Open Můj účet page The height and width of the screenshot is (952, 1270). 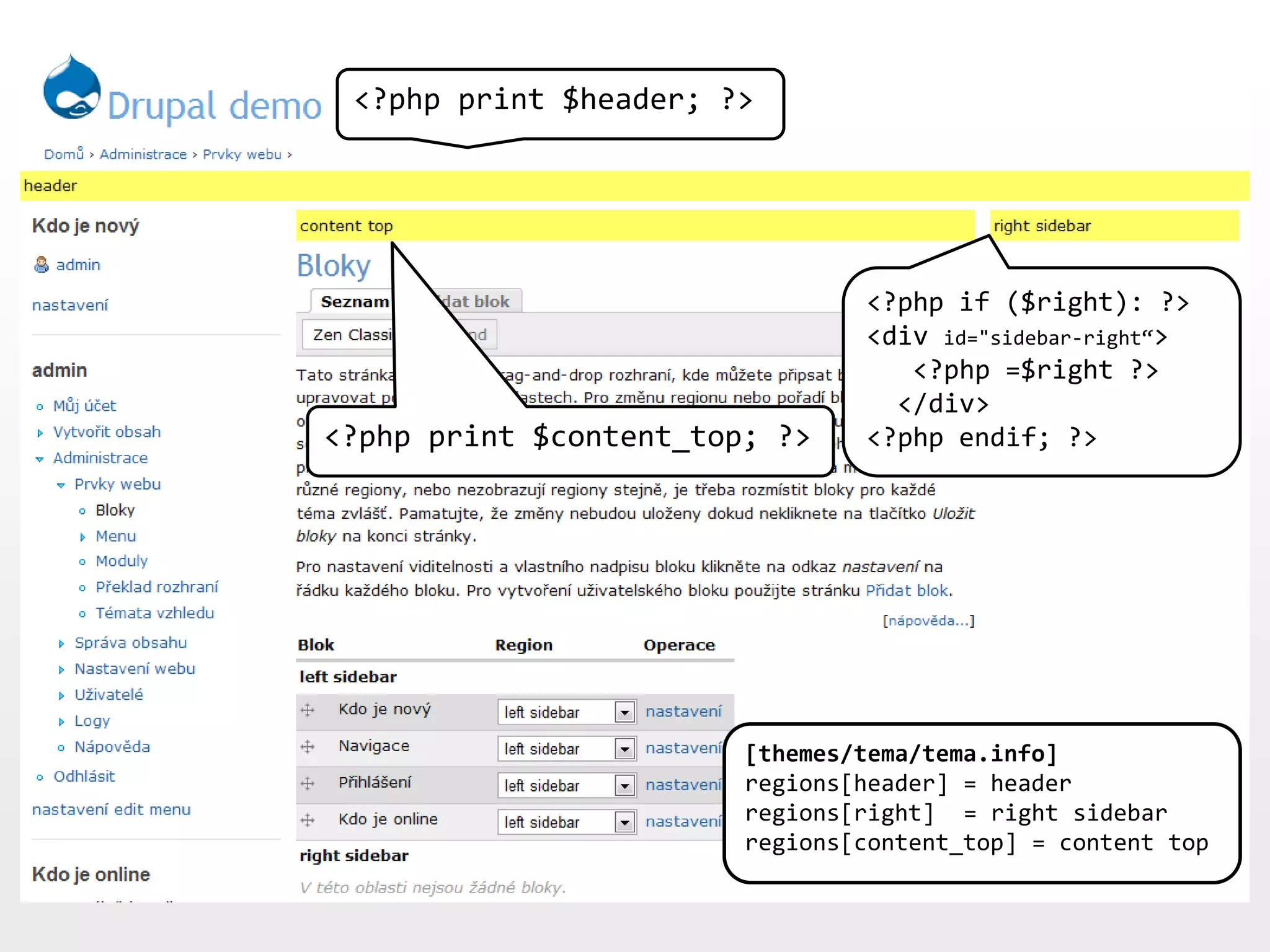[x=84, y=406]
